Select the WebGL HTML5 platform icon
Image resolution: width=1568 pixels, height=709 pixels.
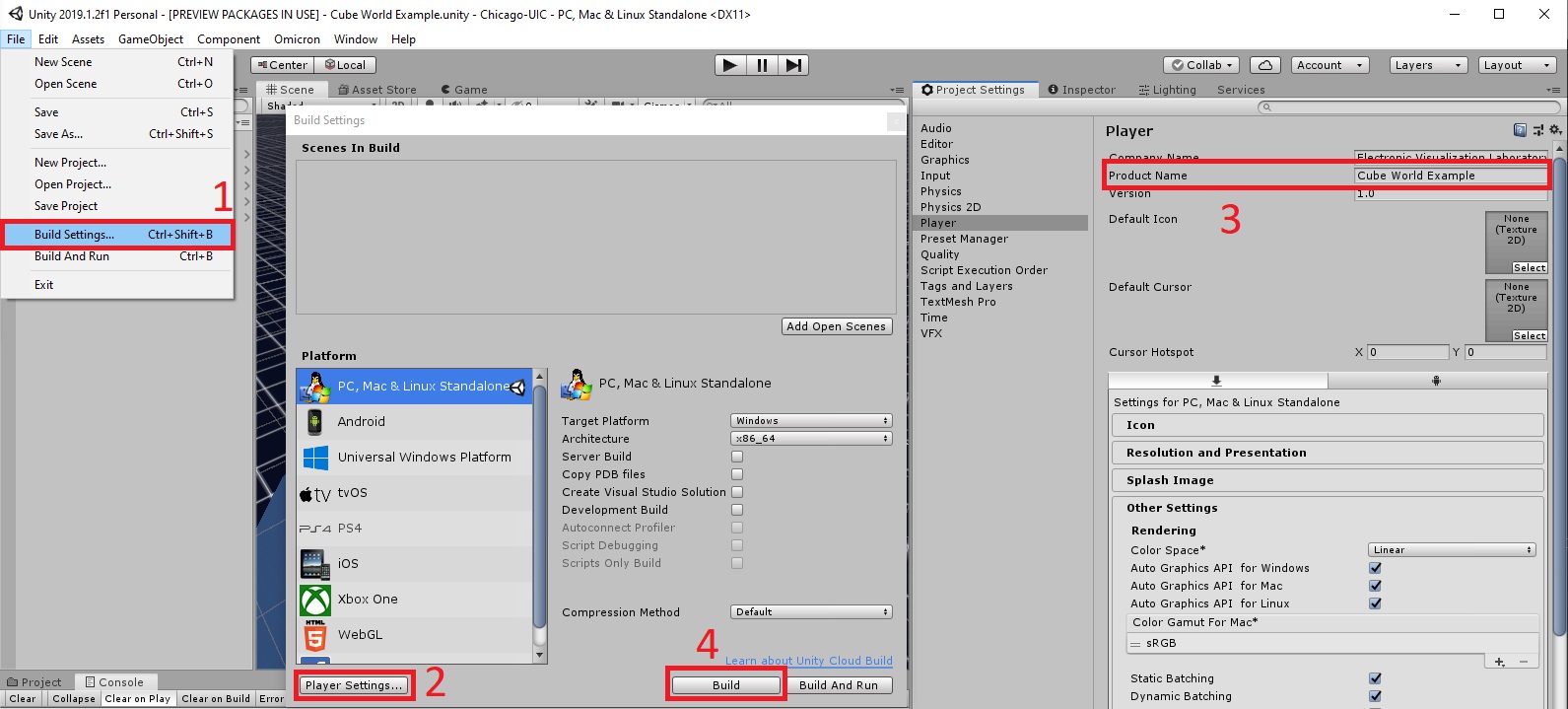click(315, 635)
